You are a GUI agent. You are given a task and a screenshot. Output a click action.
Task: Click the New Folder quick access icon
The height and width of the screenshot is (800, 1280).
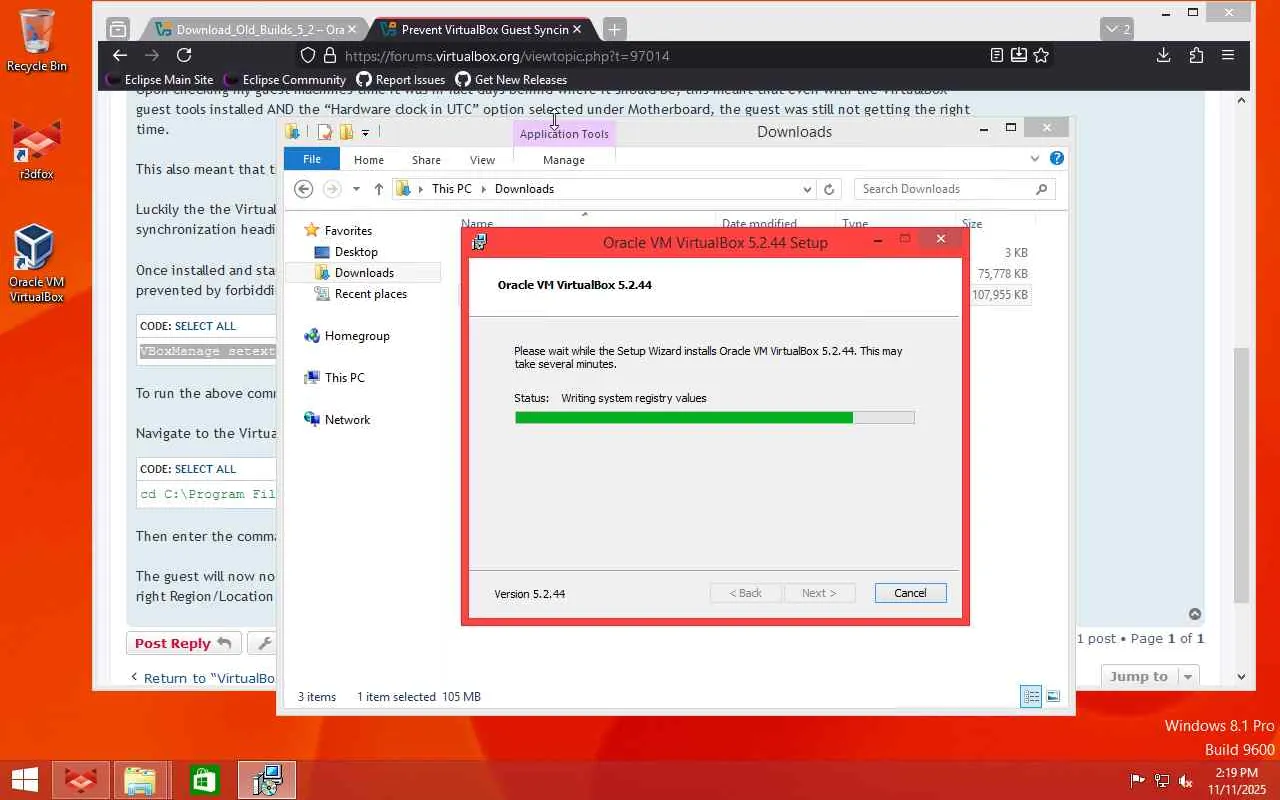coord(346,132)
